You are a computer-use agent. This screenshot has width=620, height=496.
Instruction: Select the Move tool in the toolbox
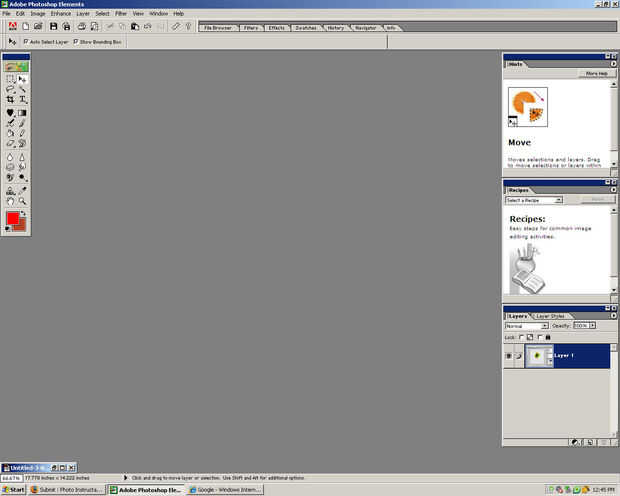click(22, 79)
